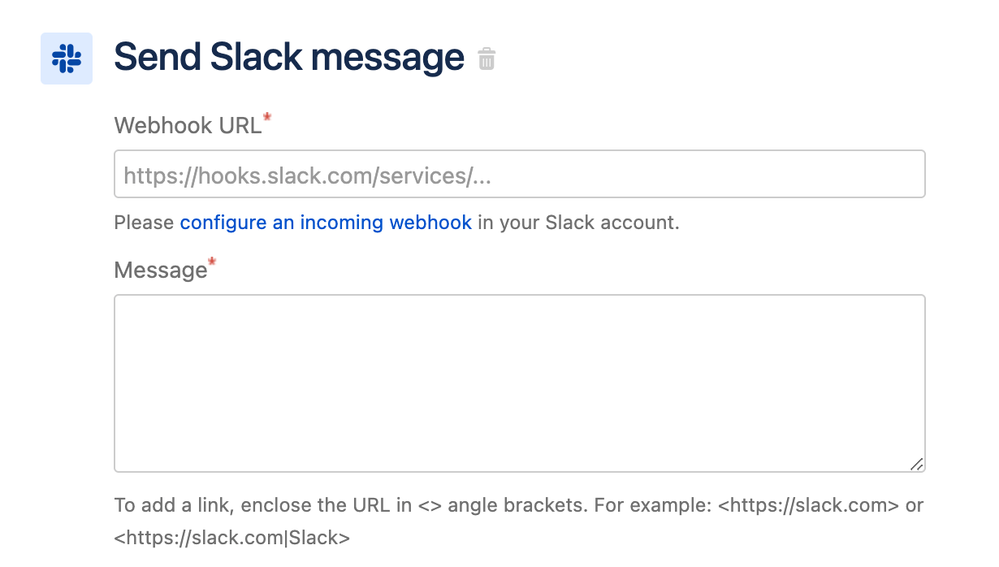Image resolution: width=999 pixels, height=567 pixels.
Task: Click the red asterisk beside Message
Action: click(212, 262)
